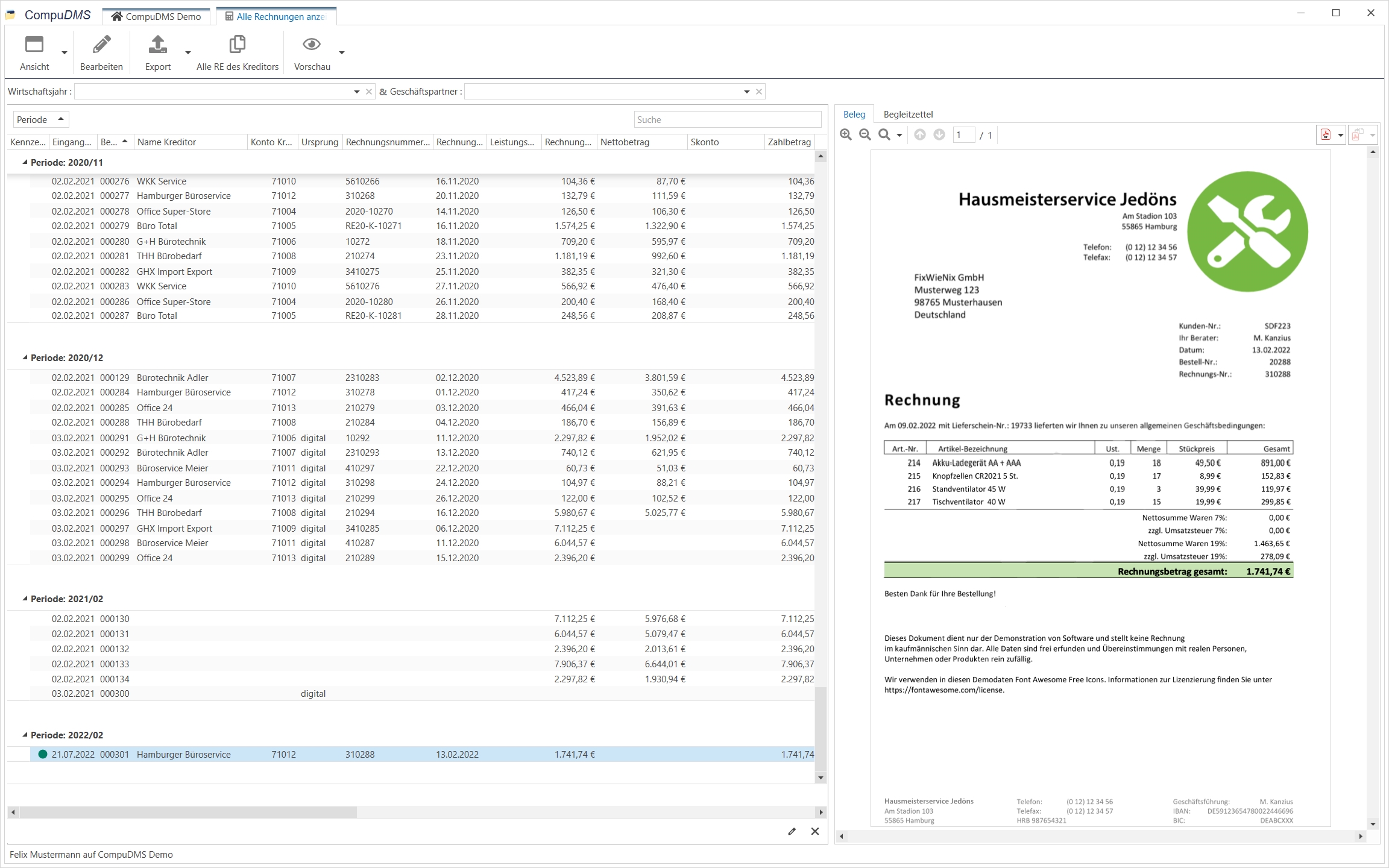Click the Suche search field
The width and height of the screenshot is (1389, 868).
pos(727,119)
